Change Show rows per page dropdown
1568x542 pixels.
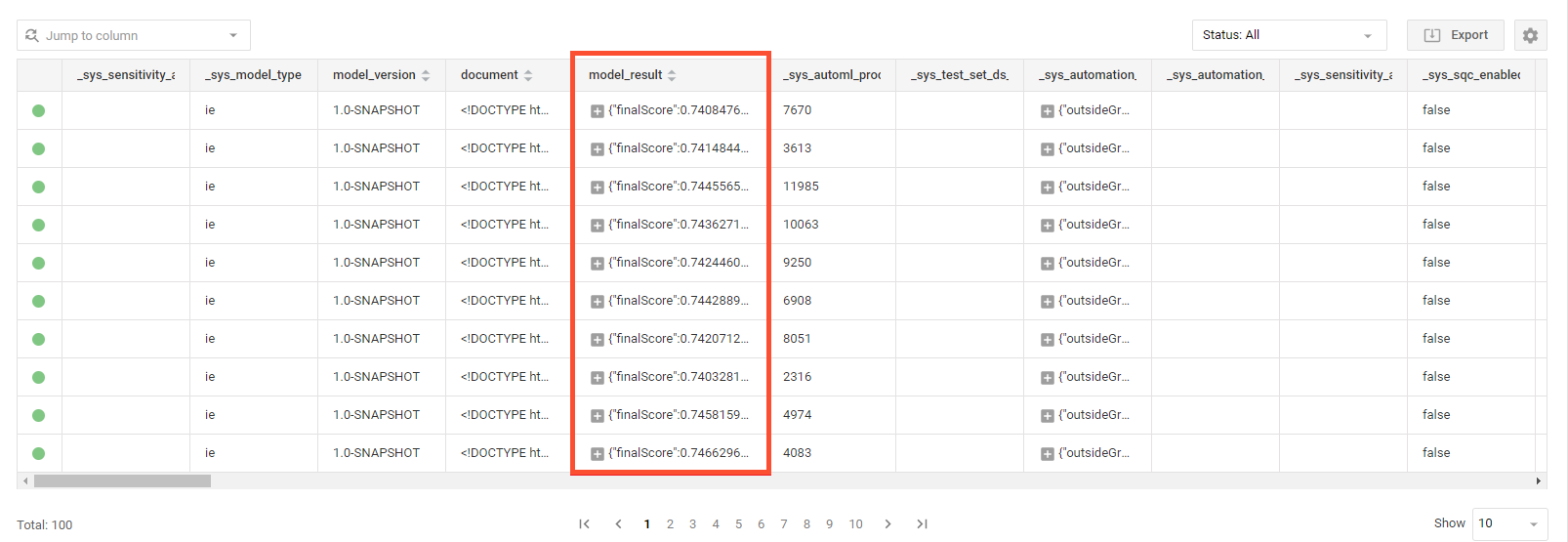point(1508,523)
